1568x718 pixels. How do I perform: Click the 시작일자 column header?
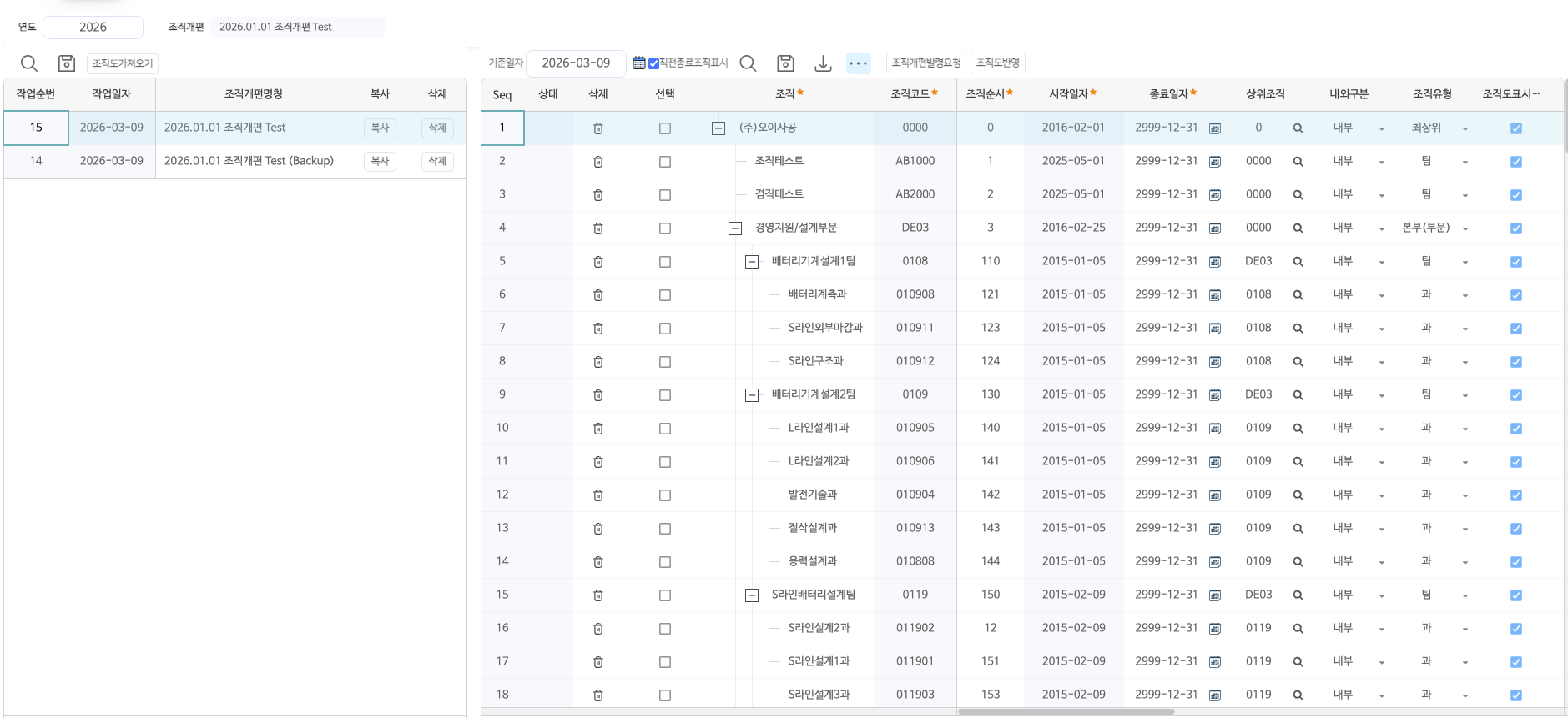pos(1073,94)
